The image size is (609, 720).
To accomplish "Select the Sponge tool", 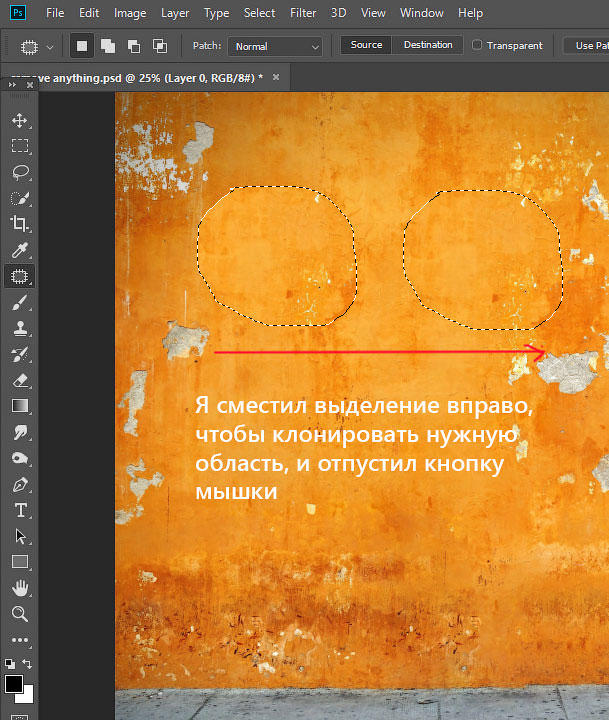I will click(19, 458).
